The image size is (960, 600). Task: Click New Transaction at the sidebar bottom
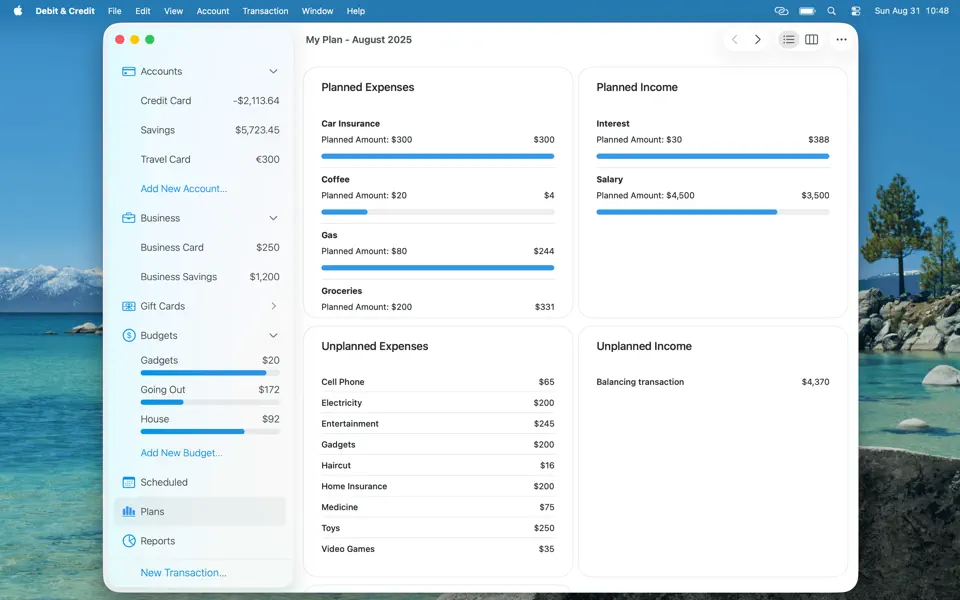click(184, 570)
